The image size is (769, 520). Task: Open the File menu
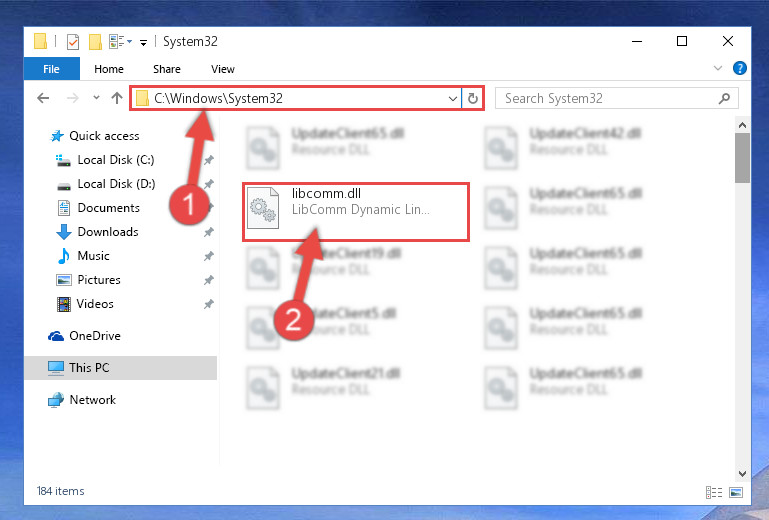pyautogui.click(x=51, y=69)
